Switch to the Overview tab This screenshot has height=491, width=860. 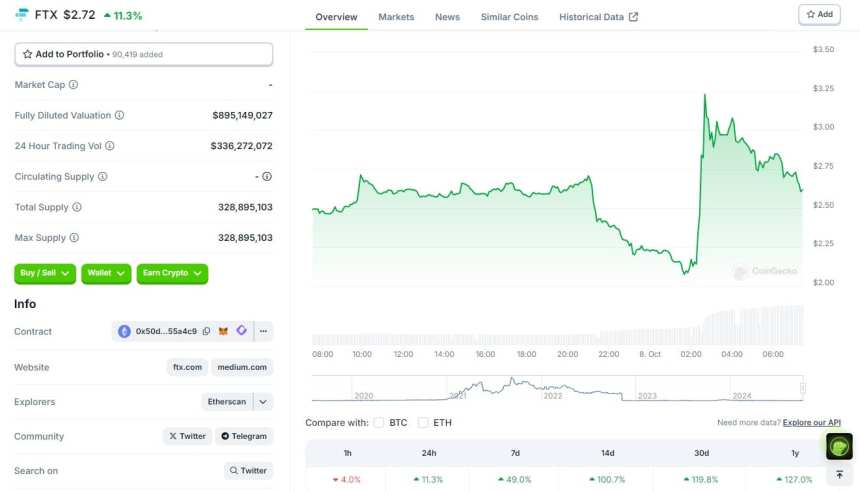click(336, 17)
